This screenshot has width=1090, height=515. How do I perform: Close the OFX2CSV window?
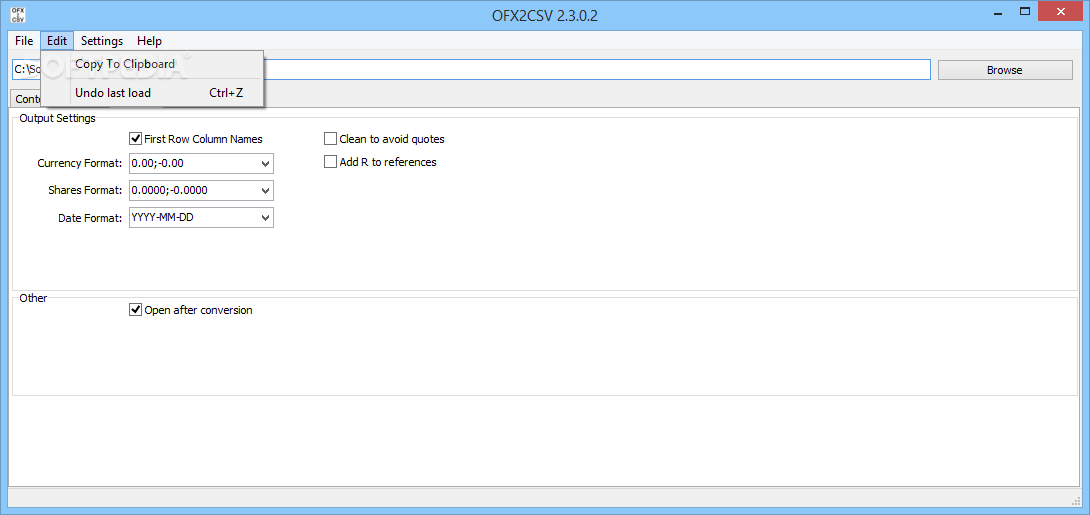1061,11
